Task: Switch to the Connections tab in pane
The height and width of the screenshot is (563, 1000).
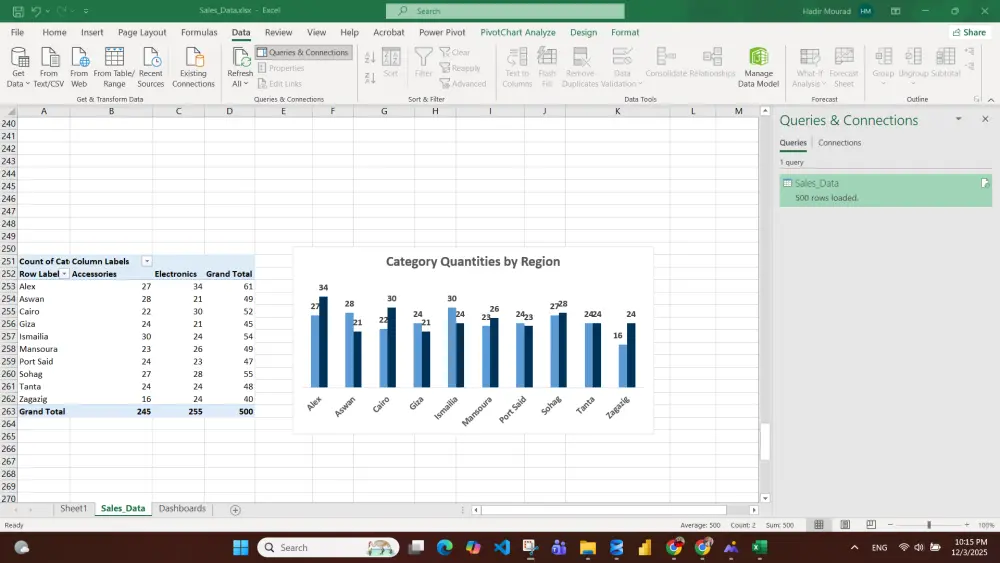Action: point(839,143)
